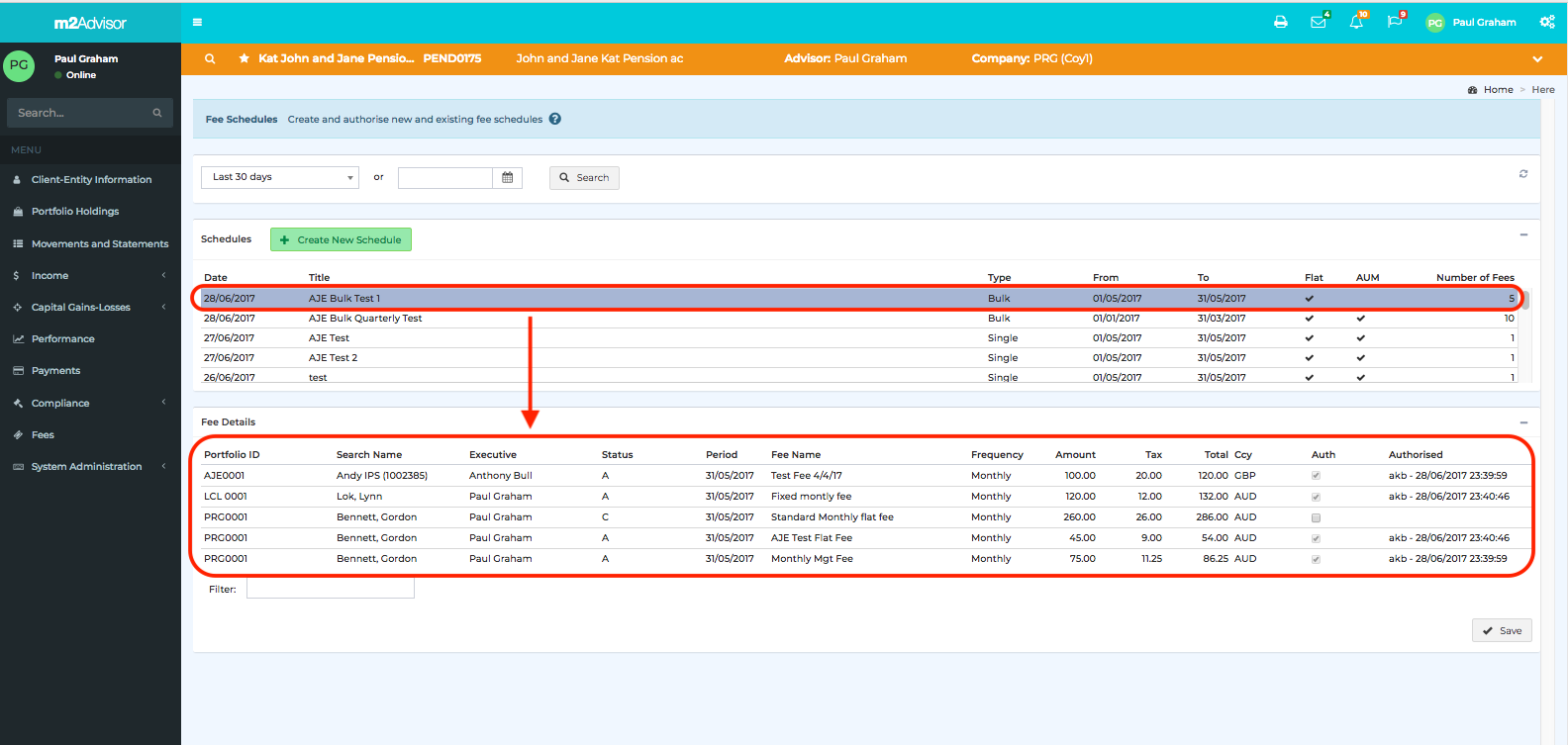1568x745 pixels.
Task: Toggle Auth checkbox for Test Fee 4/4/17
Action: click(1316, 476)
